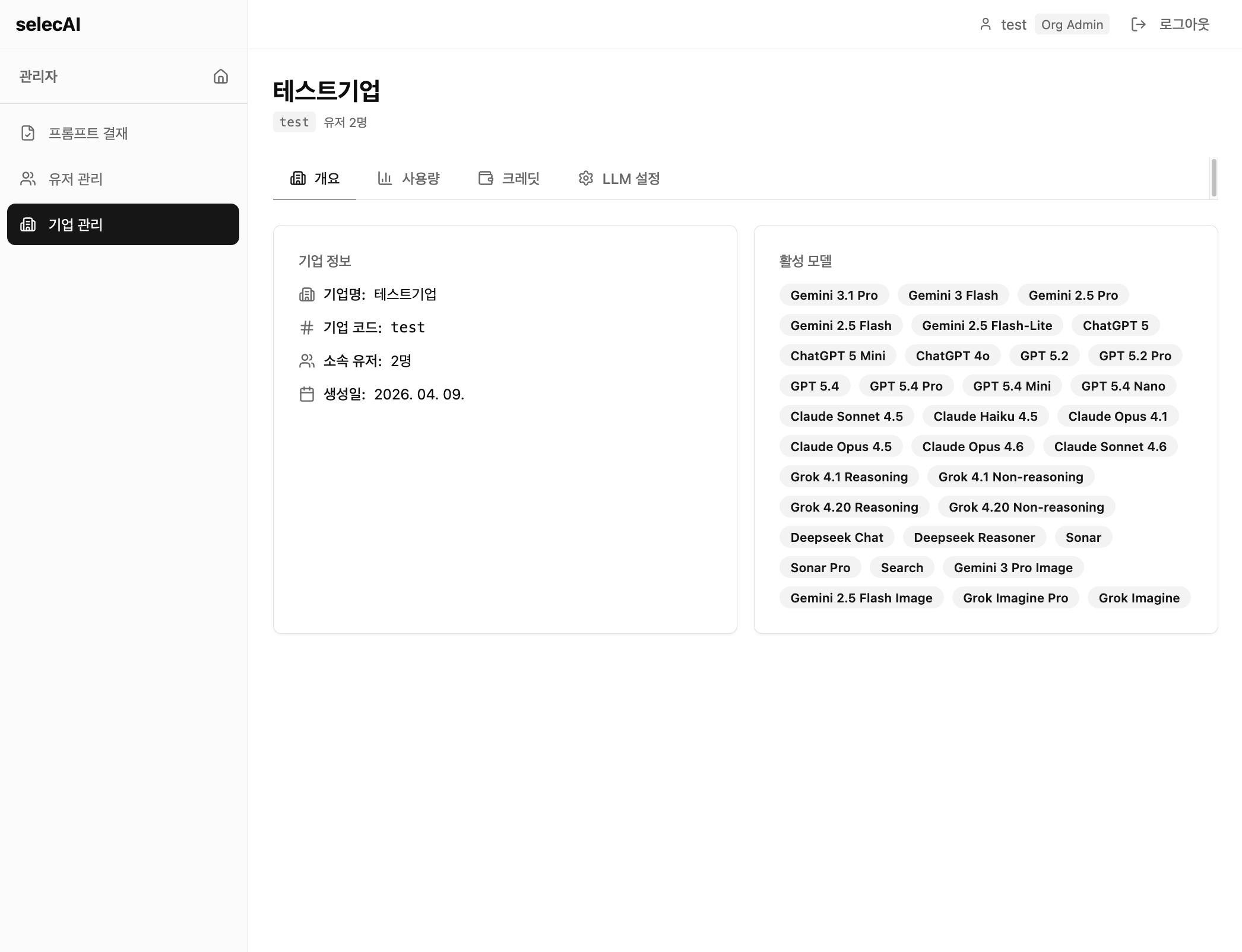Screen dimensions: 1242x952
Task: Click the GPT 5.4 model chip
Action: pos(815,386)
